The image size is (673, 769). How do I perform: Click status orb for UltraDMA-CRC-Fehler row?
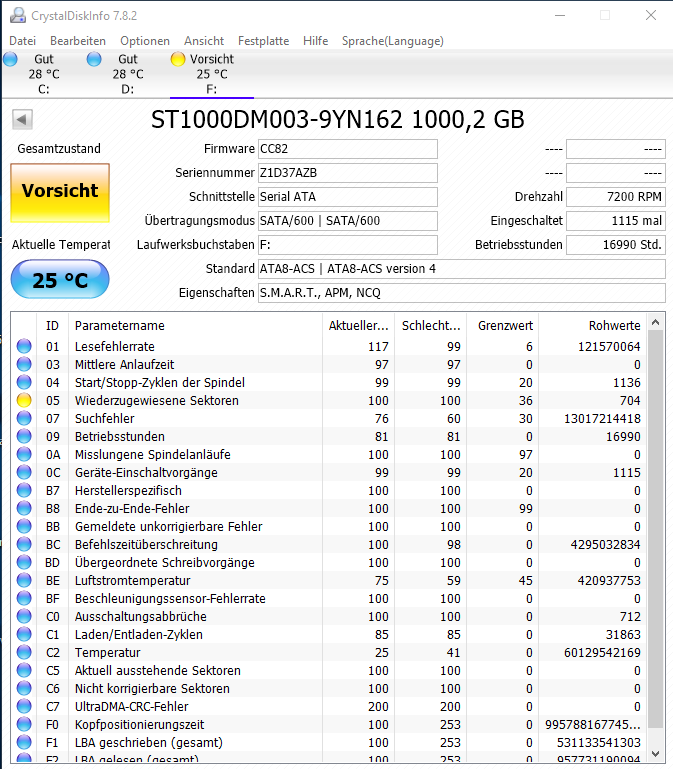[x=24, y=706]
